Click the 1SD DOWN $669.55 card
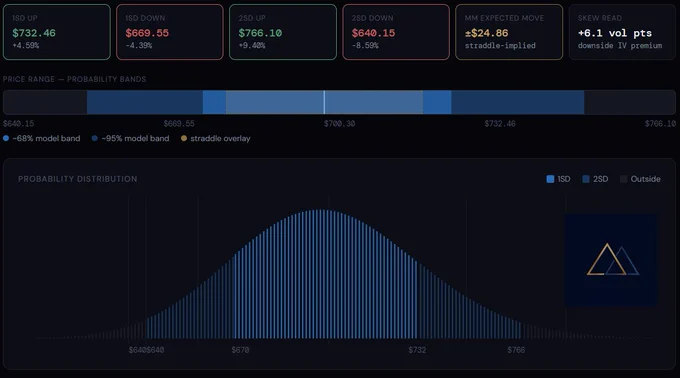This screenshot has width=680, height=378. tap(170, 32)
